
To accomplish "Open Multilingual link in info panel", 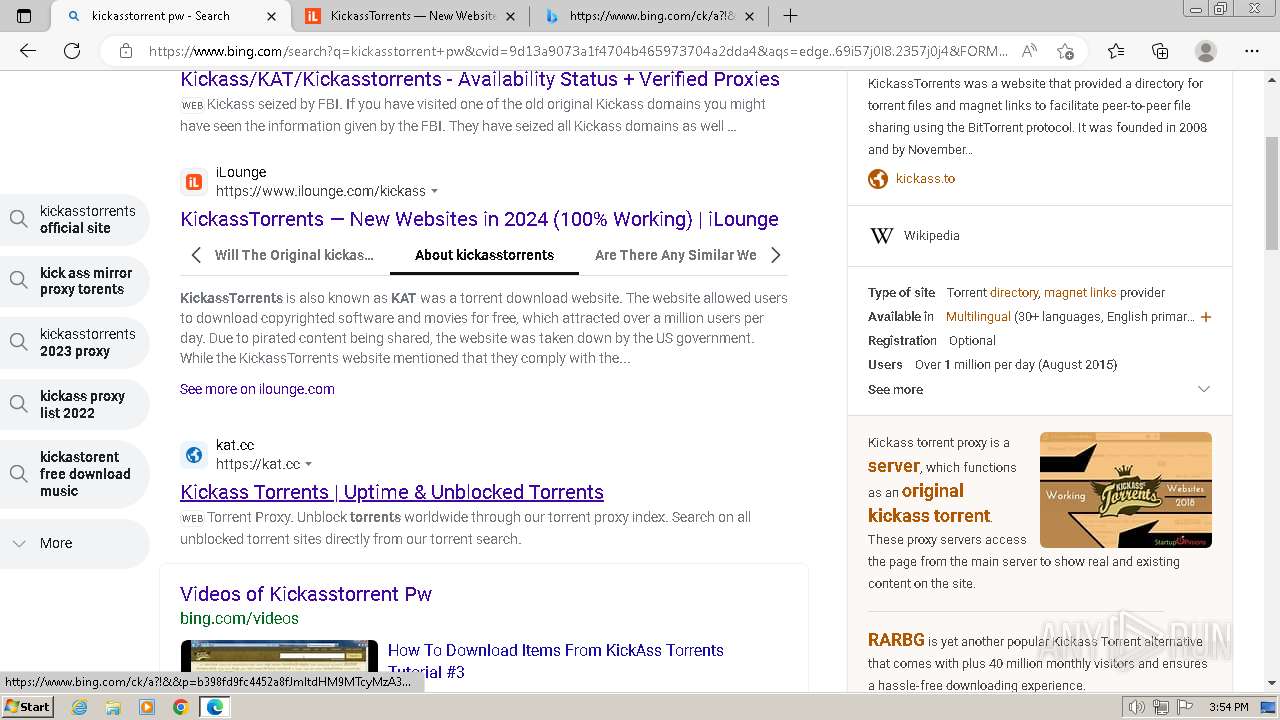I will (x=978, y=317).
